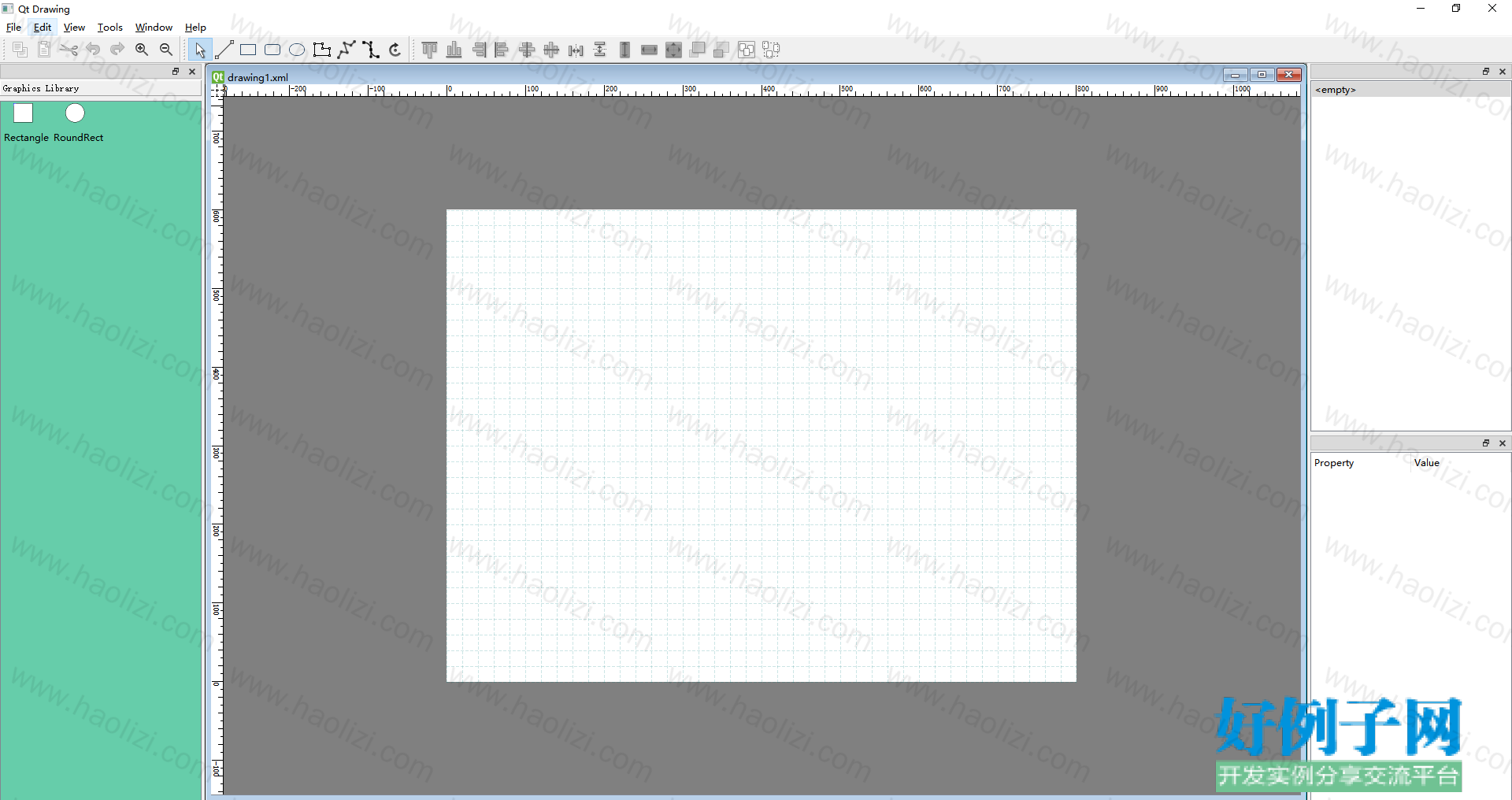Click the Copy toolbar icon

[x=20, y=50]
